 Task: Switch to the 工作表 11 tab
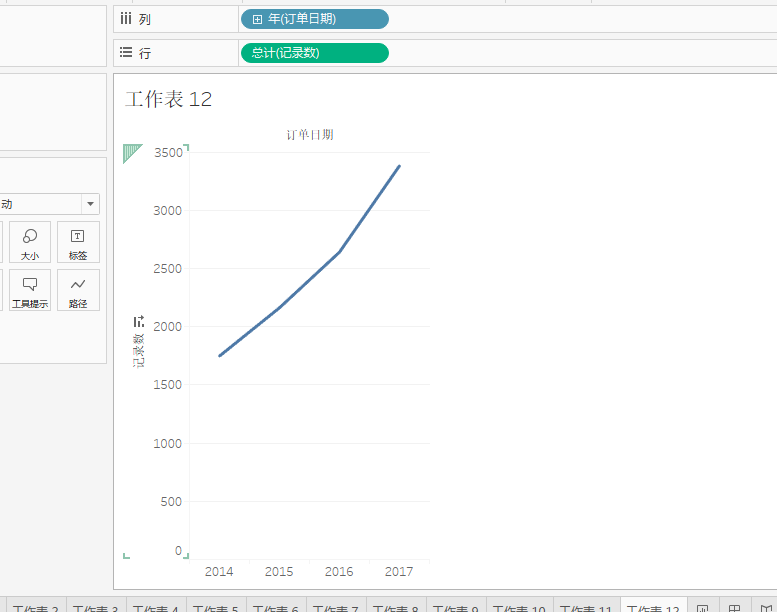coord(586,607)
